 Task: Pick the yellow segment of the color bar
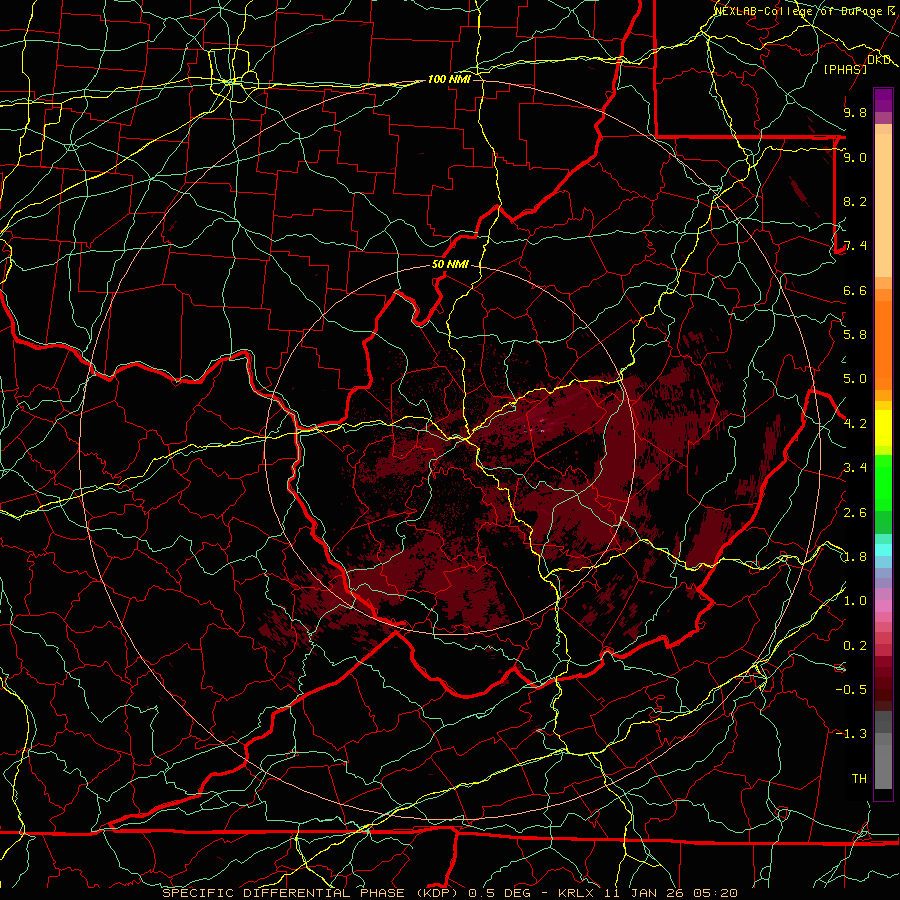point(883,428)
